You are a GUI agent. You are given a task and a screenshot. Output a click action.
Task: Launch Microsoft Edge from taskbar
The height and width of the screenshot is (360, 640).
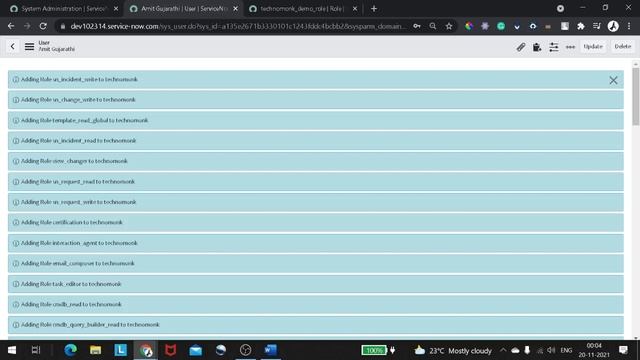[71, 350]
